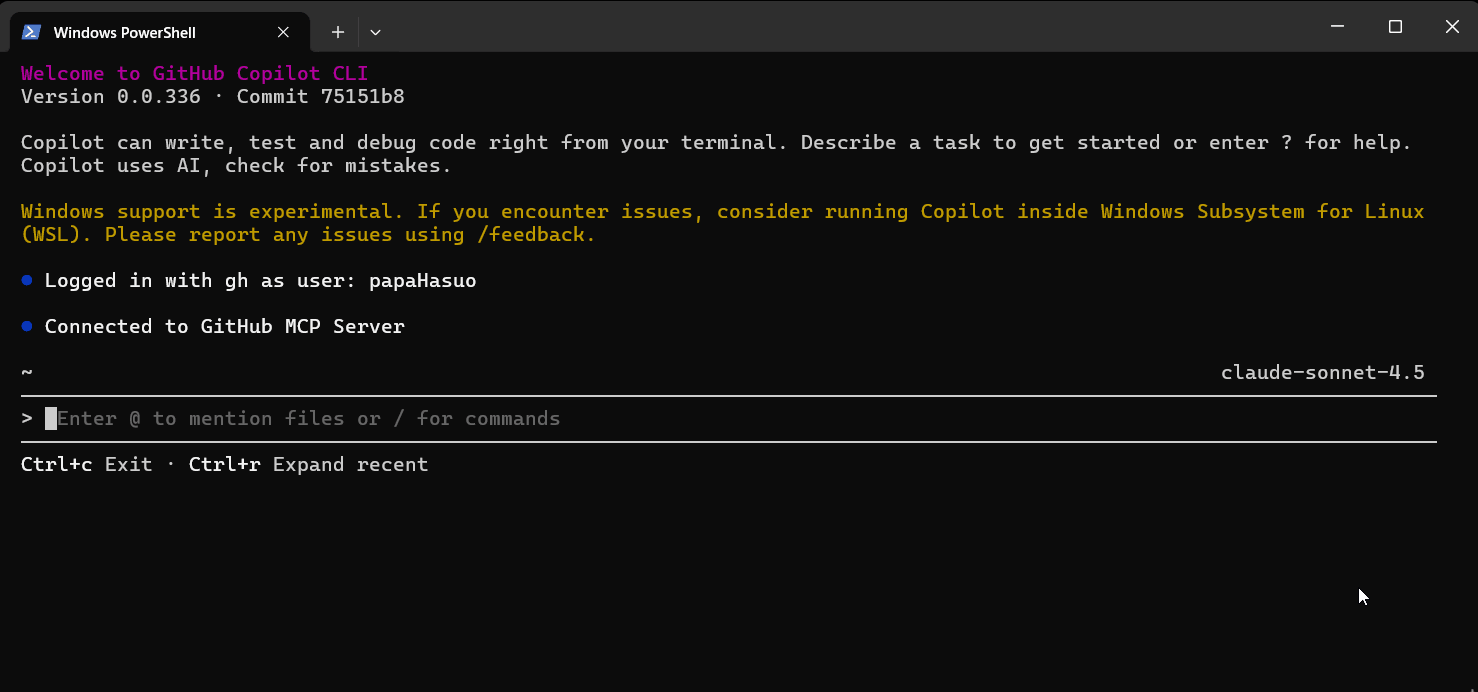Click the tilde current directory indicator

click(x=27, y=373)
